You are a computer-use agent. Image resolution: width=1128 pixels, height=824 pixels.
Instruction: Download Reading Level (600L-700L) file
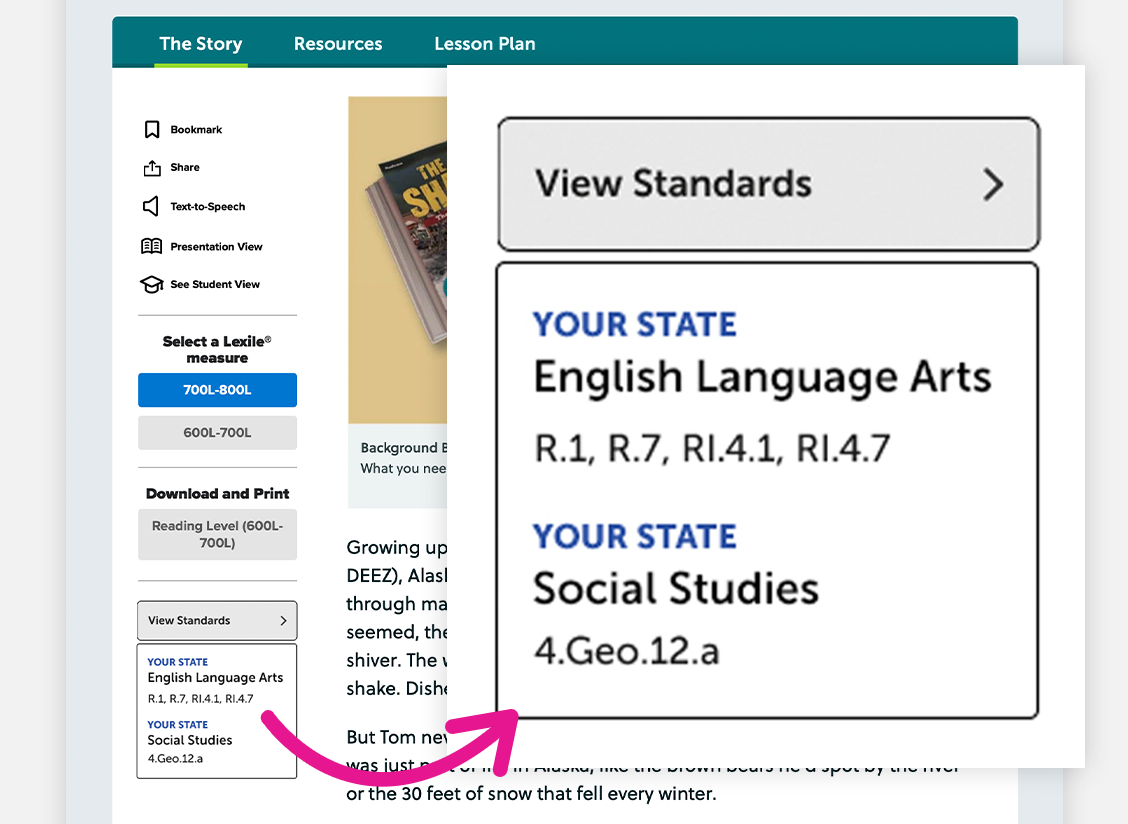click(x=217, y=534)
